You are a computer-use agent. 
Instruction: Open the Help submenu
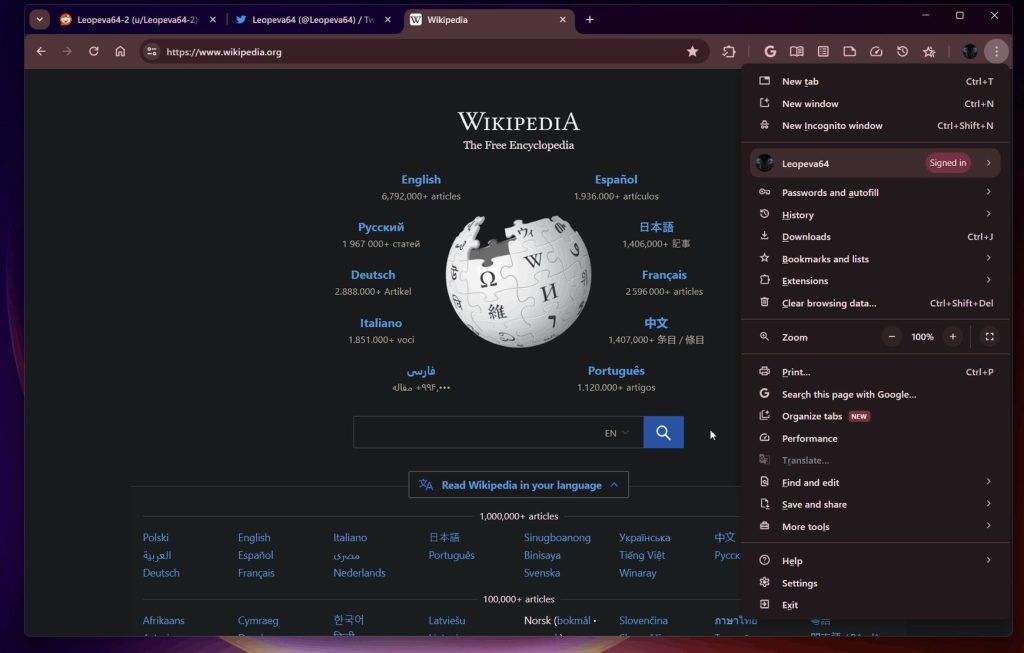coord(875,561)
